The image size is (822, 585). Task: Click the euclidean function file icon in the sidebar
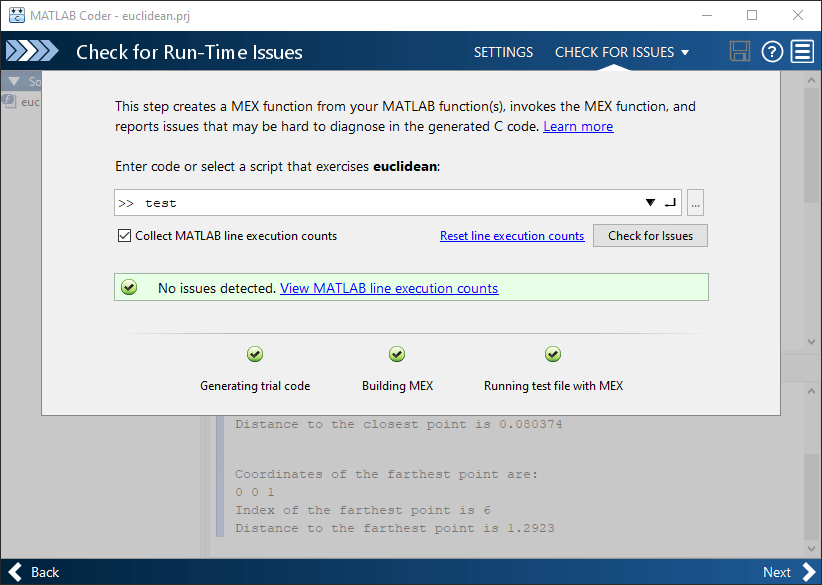(x=9, y=101)
